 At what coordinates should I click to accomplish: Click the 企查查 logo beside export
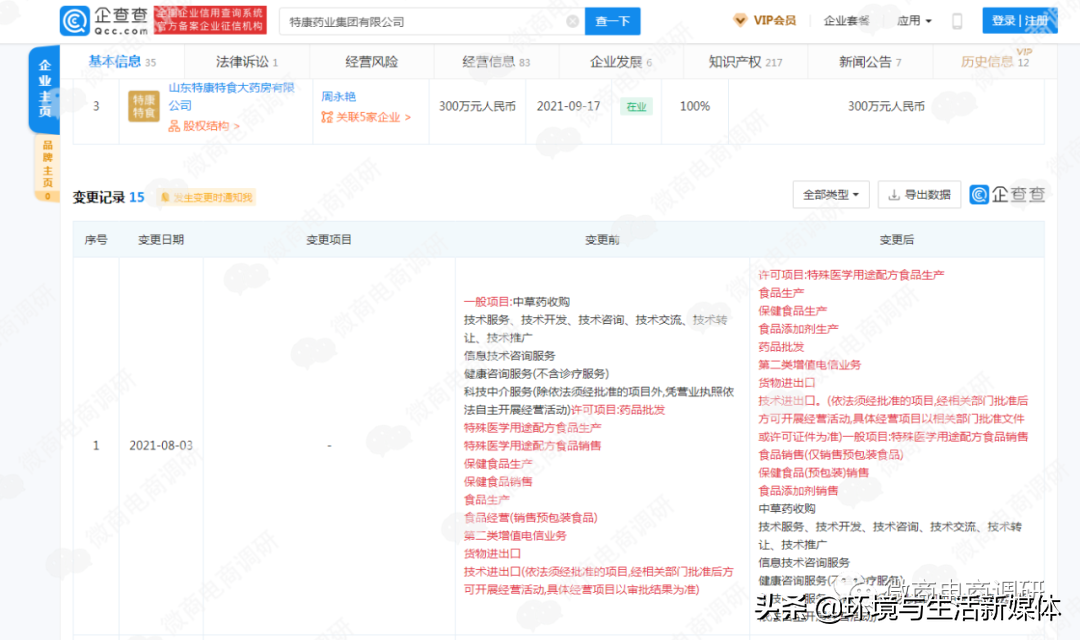(1007, 194)
